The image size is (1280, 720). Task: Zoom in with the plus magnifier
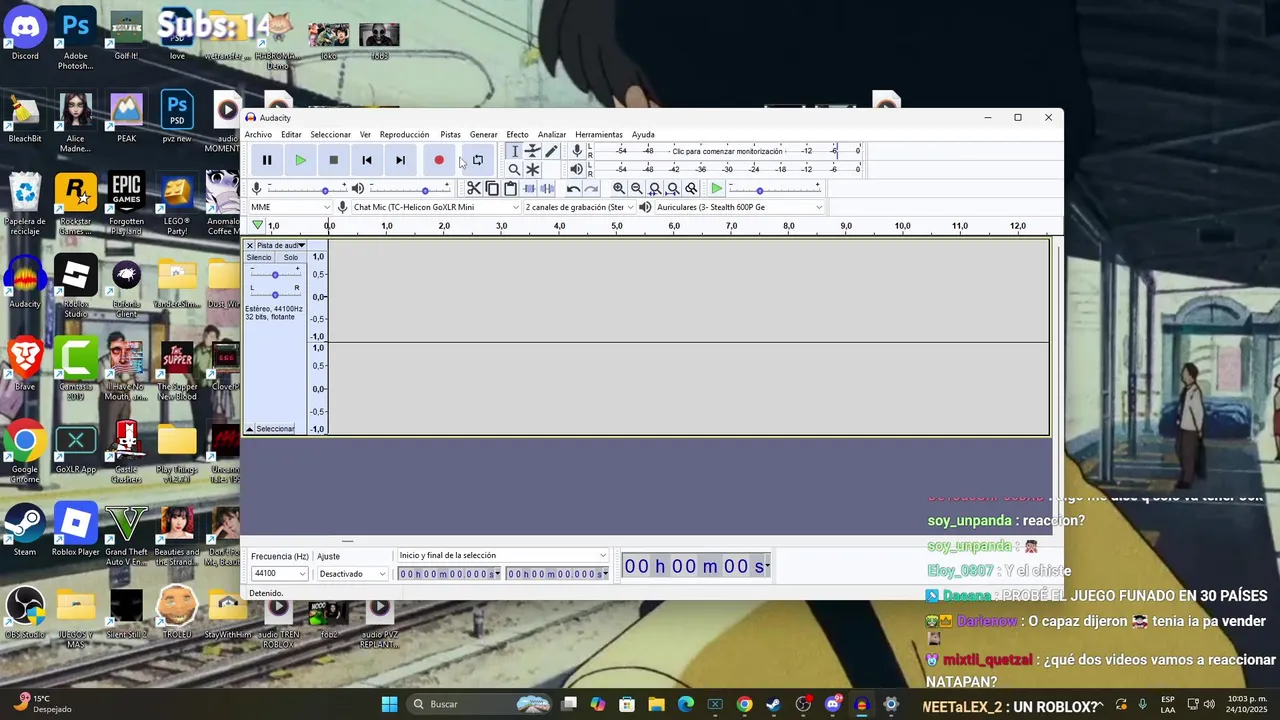619,188
